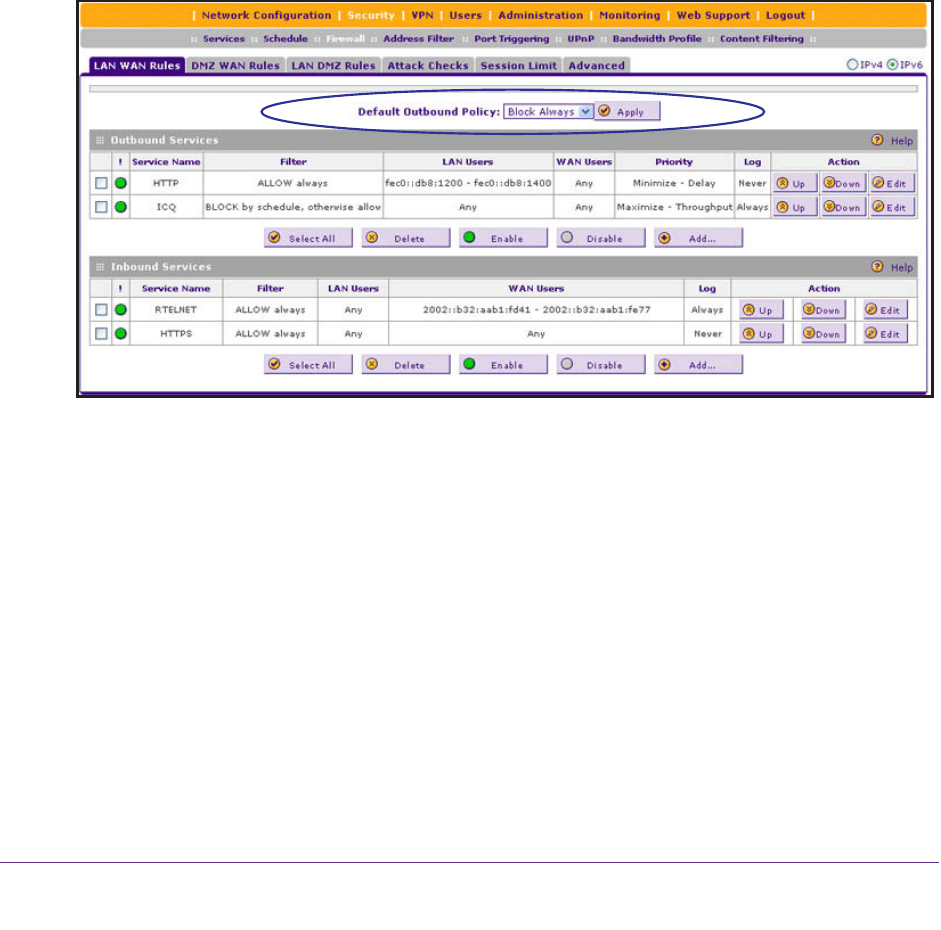941x930 pixels.
Task: Go to the Services submenu
Action: (x=223, y=39)
